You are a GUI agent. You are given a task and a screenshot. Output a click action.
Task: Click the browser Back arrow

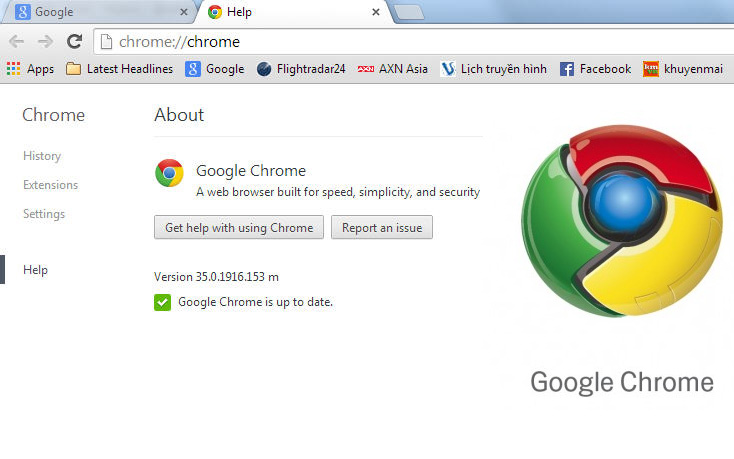[x=16, y=42]
